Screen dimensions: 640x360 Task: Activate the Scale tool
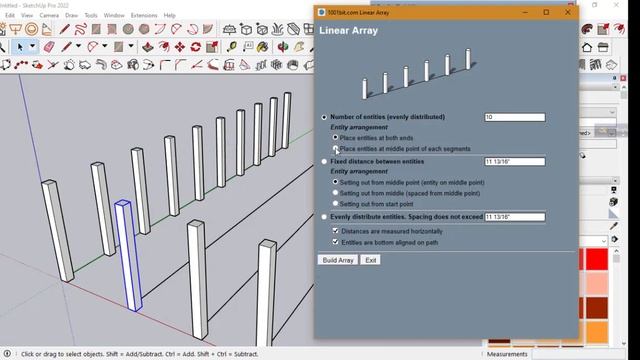coord(212,47)
